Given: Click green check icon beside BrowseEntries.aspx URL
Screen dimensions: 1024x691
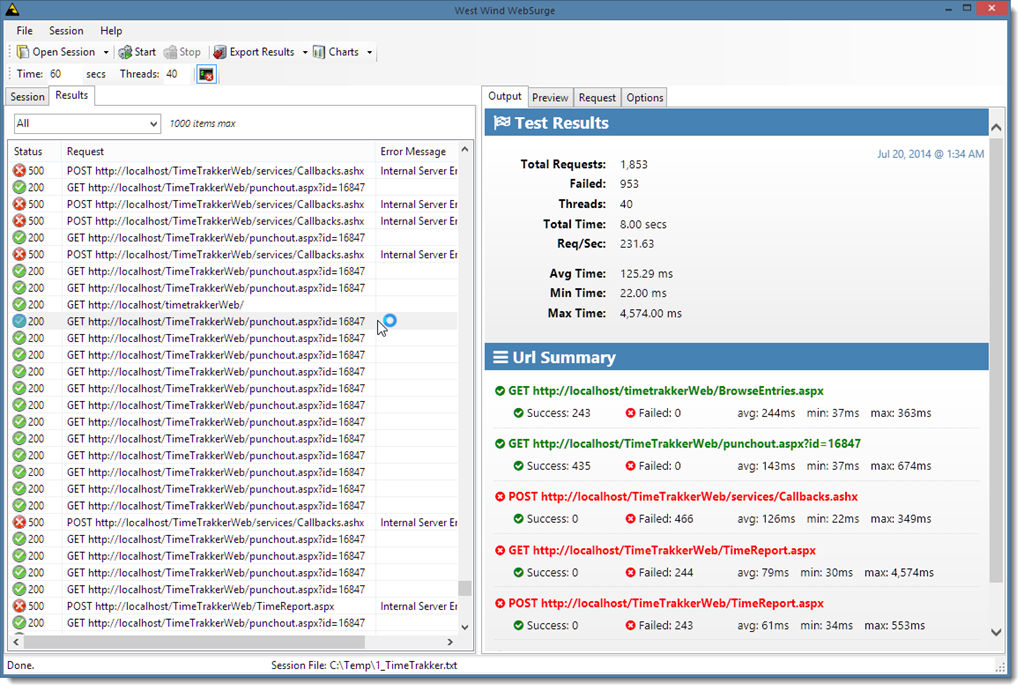Looking at the screenshot, I should click(x=500, y=391).
